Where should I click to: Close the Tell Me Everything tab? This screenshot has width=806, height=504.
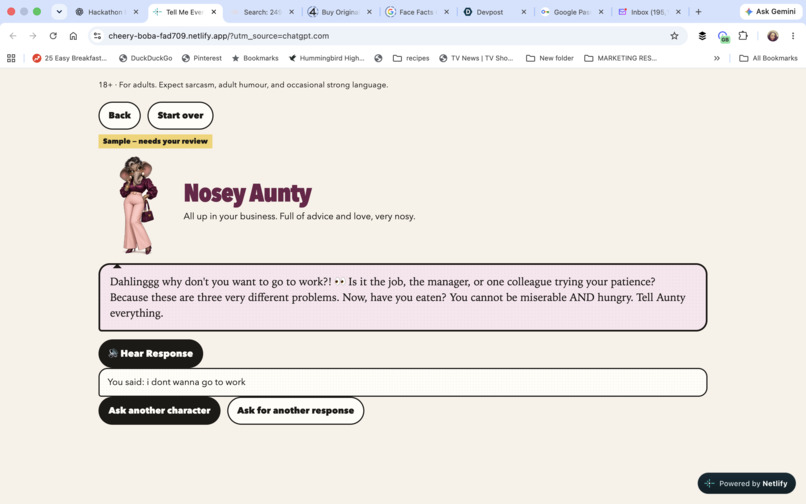click(x=214, y=12)
